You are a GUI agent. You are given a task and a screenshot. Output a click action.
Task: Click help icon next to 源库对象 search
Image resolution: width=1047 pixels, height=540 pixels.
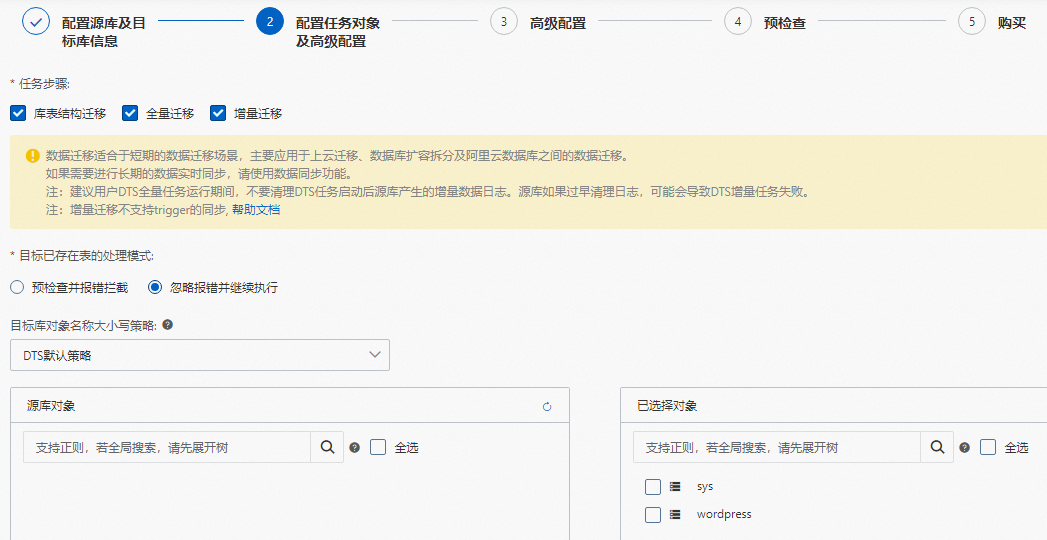[x=355, y=448]
